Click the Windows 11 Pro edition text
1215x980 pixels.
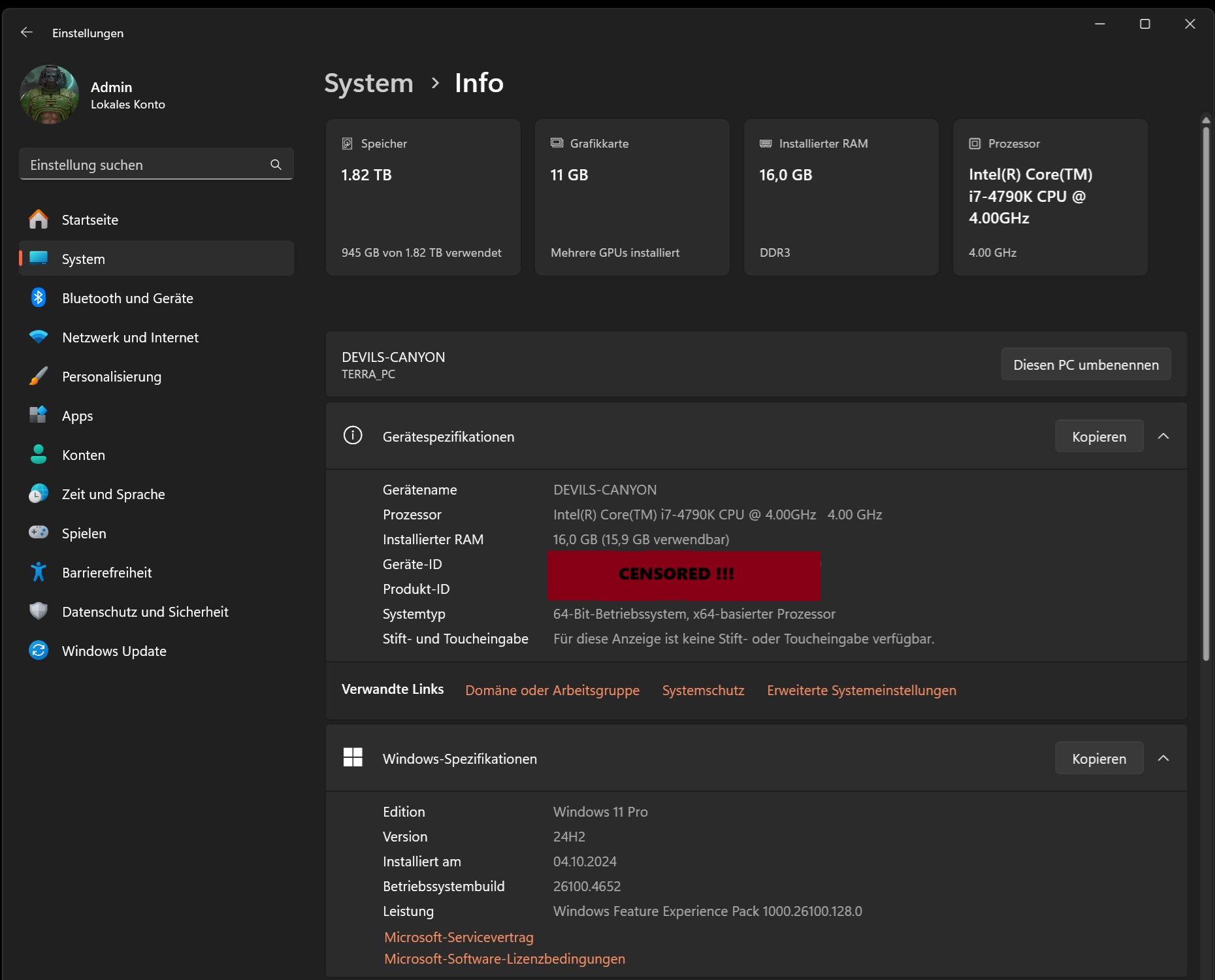coord(600,812)
